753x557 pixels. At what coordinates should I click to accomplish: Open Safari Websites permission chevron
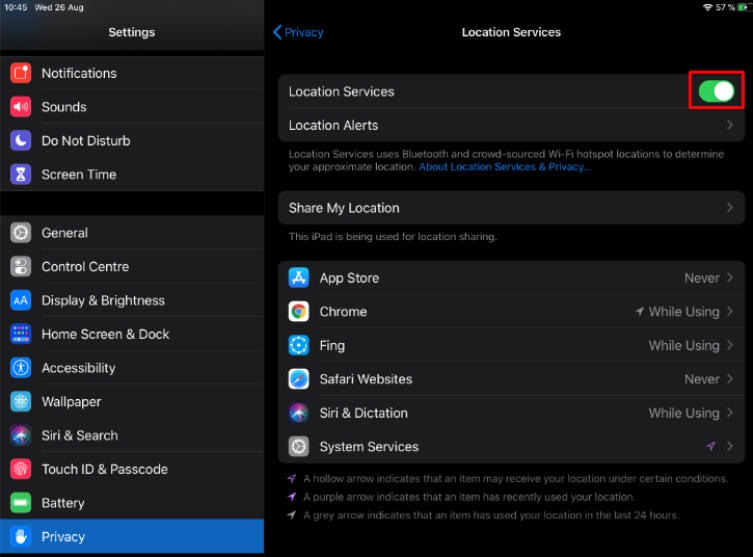tap(730, 379)
